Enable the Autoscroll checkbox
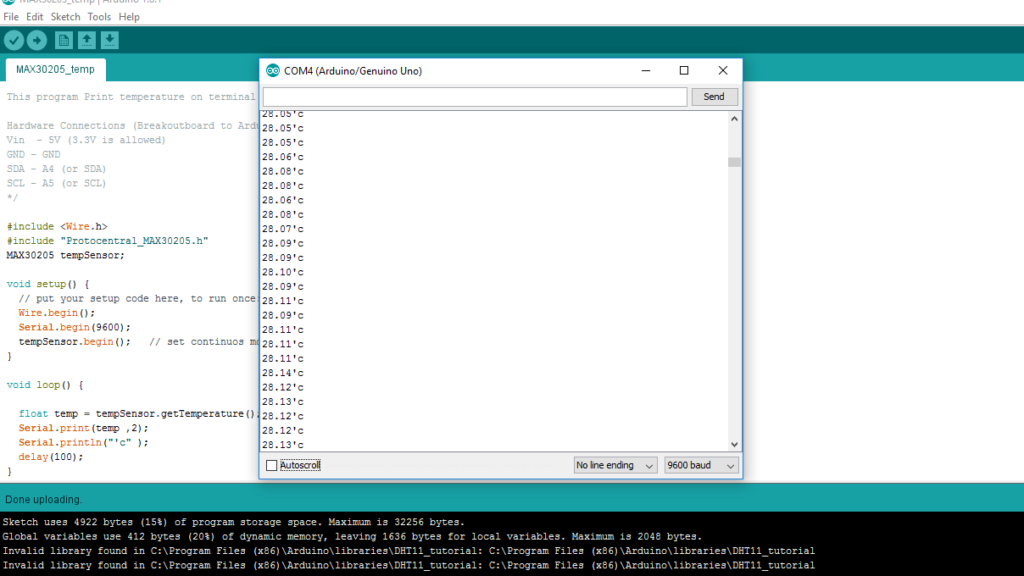 coord(272,466)
